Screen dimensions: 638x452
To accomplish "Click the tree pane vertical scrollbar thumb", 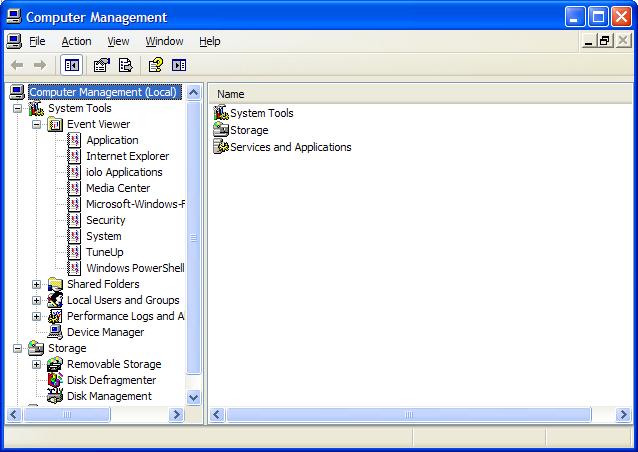I will point(194,238).
